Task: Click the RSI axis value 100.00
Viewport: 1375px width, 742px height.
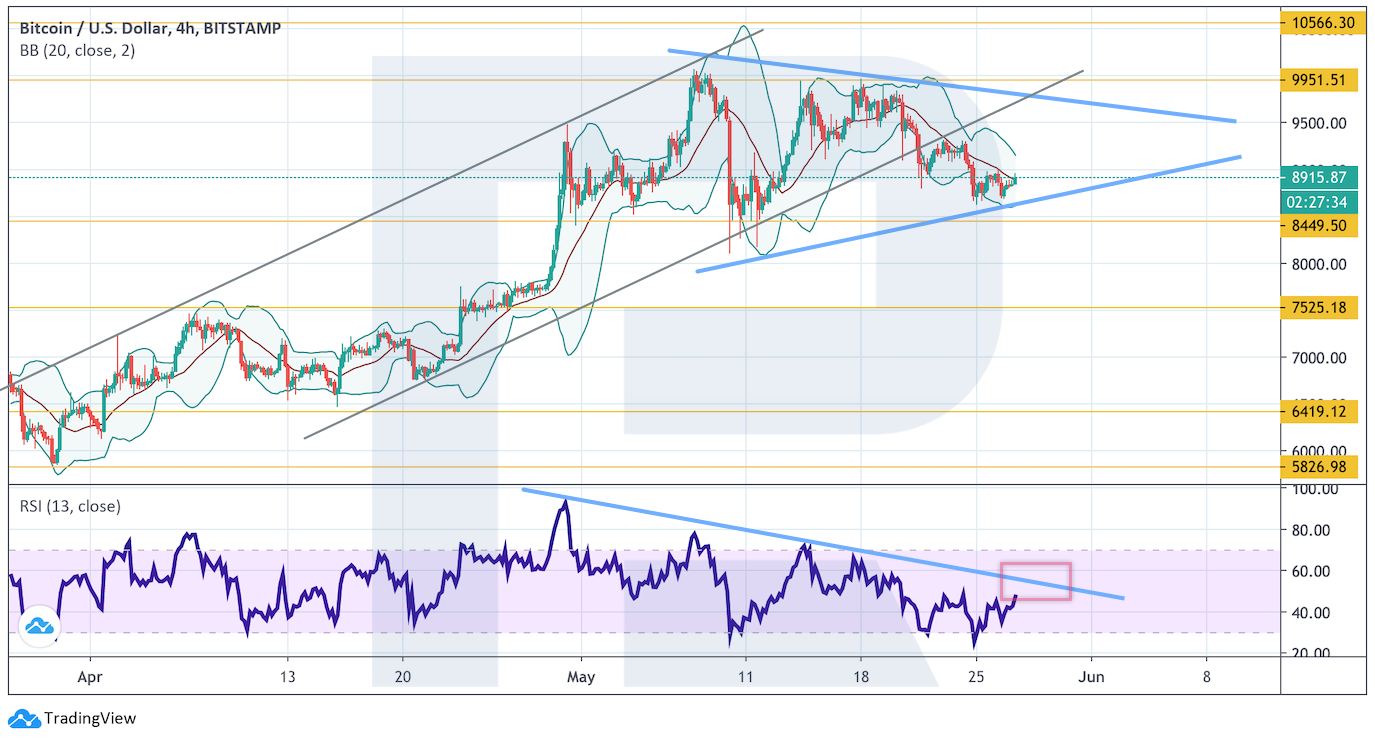Action: 1317,489
